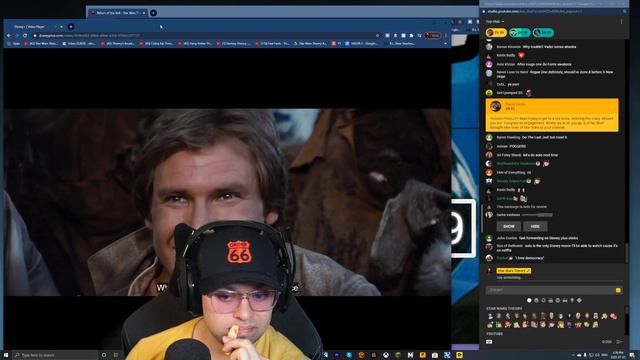The width and height of the screenshot is (640, 360).
Task: Open the Paused profile button in Chrome
Action: pos(432,36)
